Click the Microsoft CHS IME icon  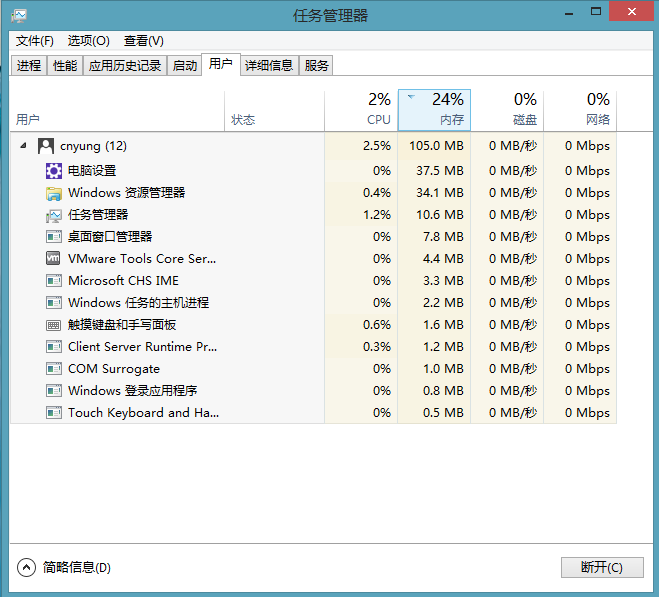pyautogui.click(x=54, y=280)
